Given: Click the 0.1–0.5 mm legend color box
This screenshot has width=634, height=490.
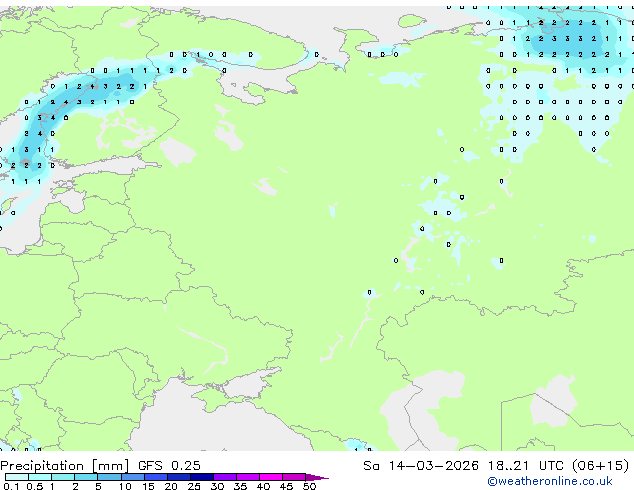Looking at the screenshot, I should pos(17,477).
